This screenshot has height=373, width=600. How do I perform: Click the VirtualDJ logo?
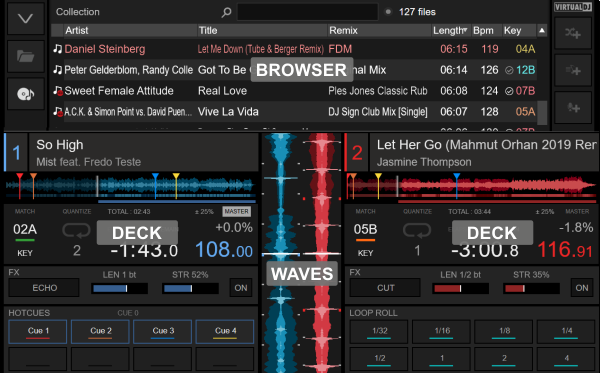(573, 7)
